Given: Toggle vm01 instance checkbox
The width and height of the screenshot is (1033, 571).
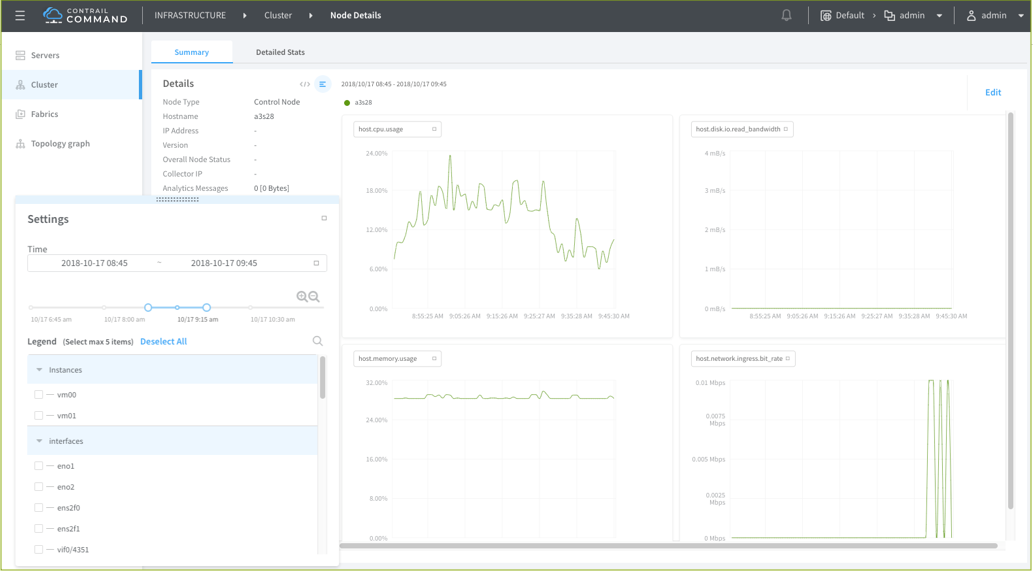Looking at the screenshot, I should 38,416.
